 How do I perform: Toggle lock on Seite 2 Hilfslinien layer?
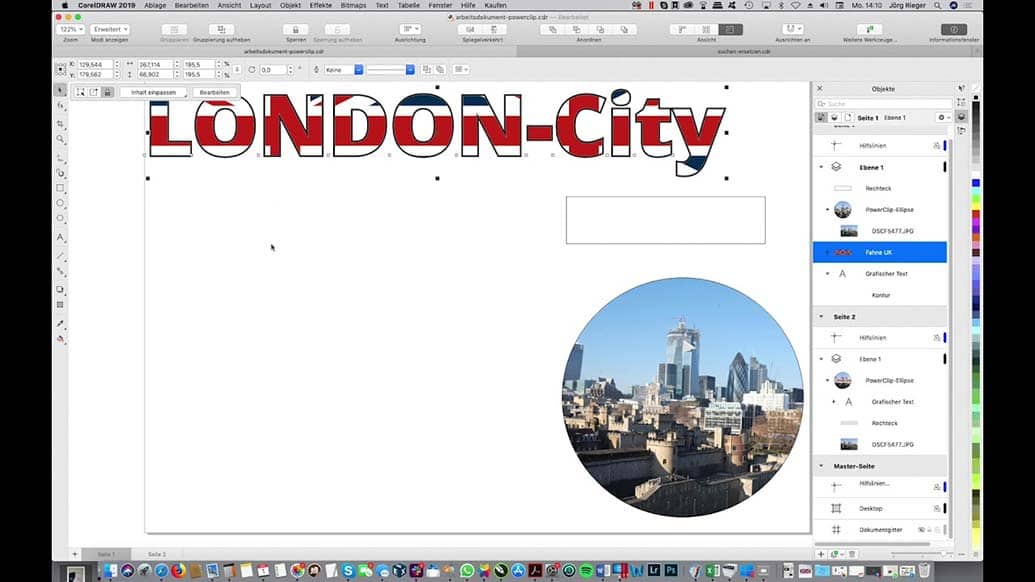[x=936, y=338]
